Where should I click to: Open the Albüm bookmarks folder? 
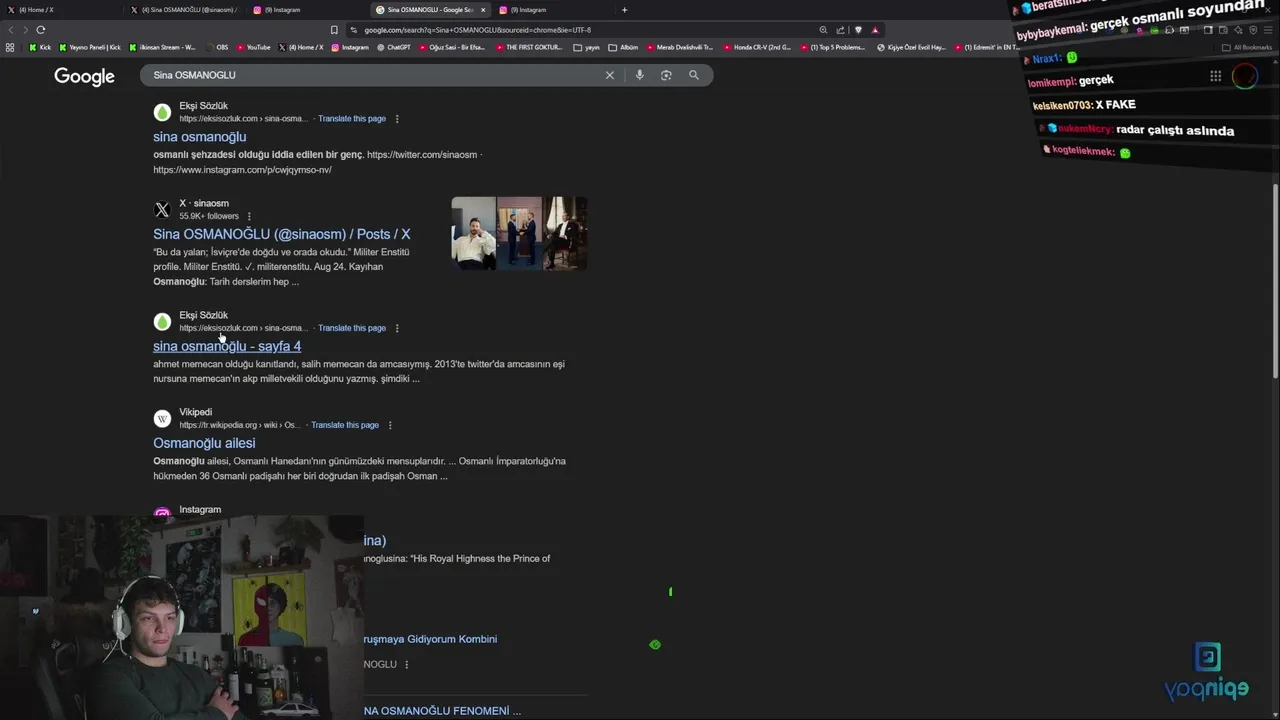[623, 47]
